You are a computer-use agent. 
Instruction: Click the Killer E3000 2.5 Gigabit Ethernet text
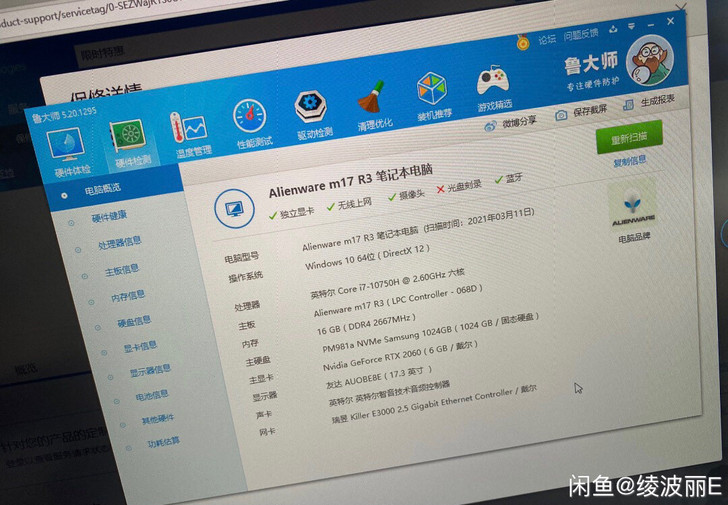pyautogui.click(x=434, y=404)
